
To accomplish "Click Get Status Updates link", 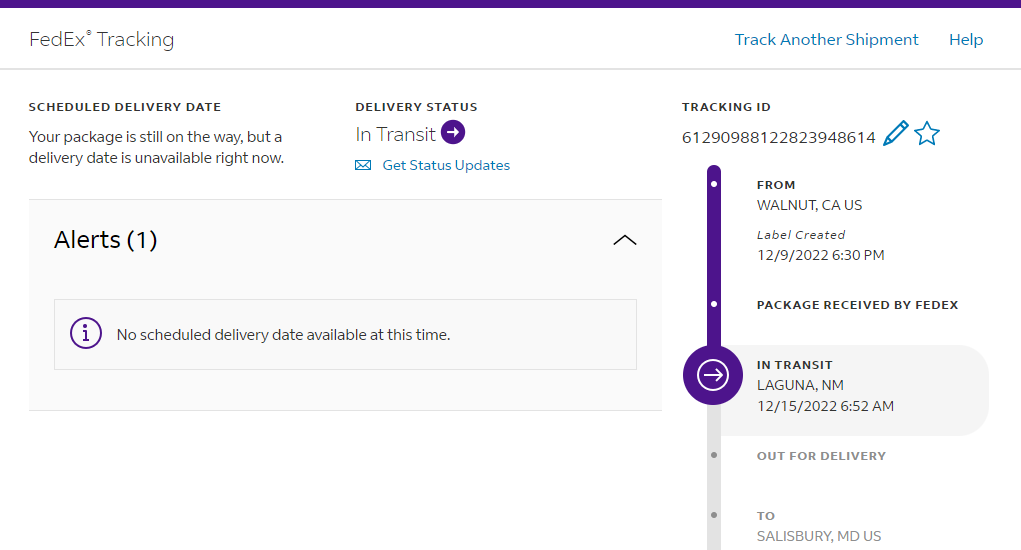I will [x=446, y=166].
